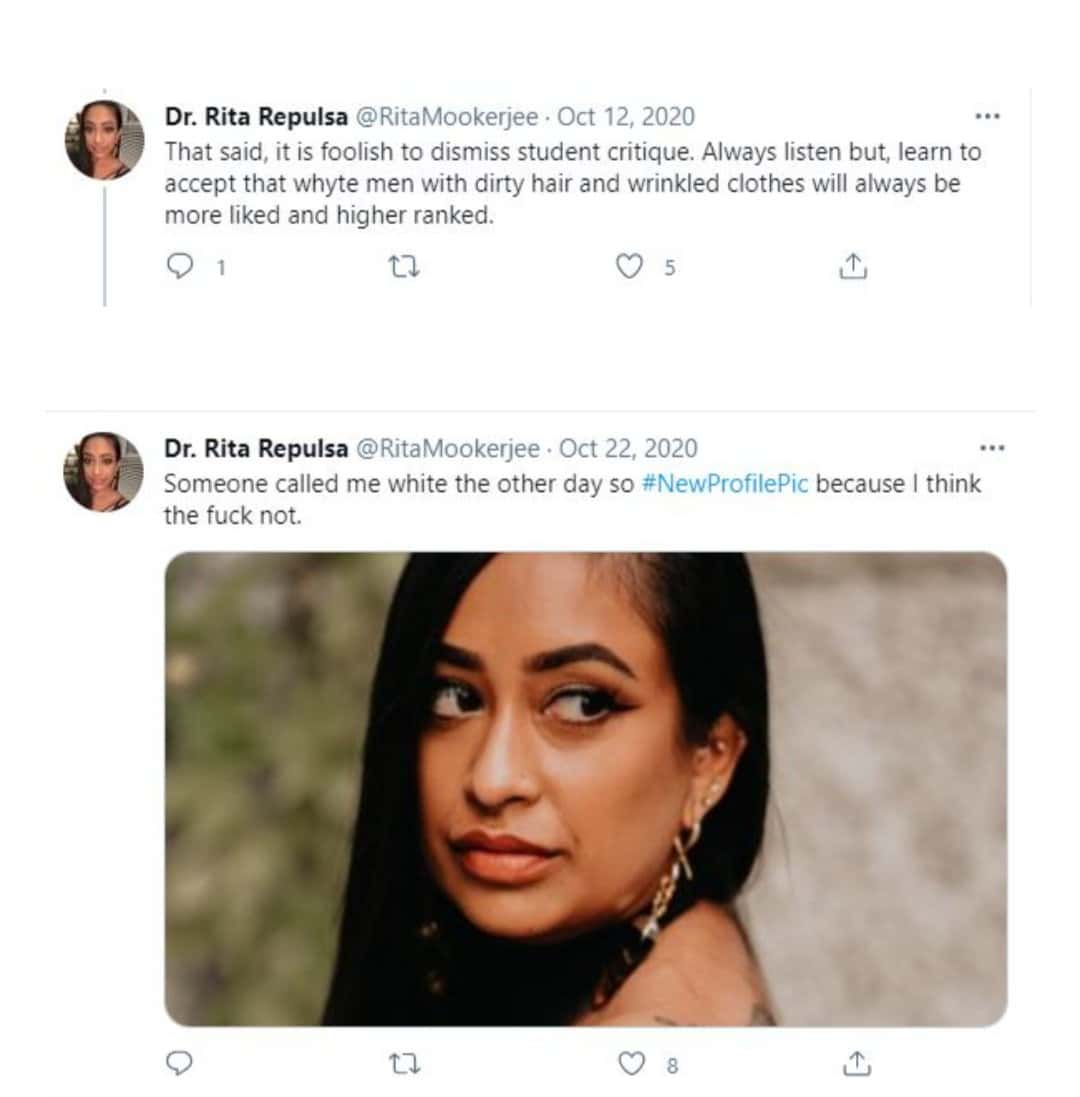
Task: Reply to the #NewProfilePic tweet
Action: [x=180, y=1064]
